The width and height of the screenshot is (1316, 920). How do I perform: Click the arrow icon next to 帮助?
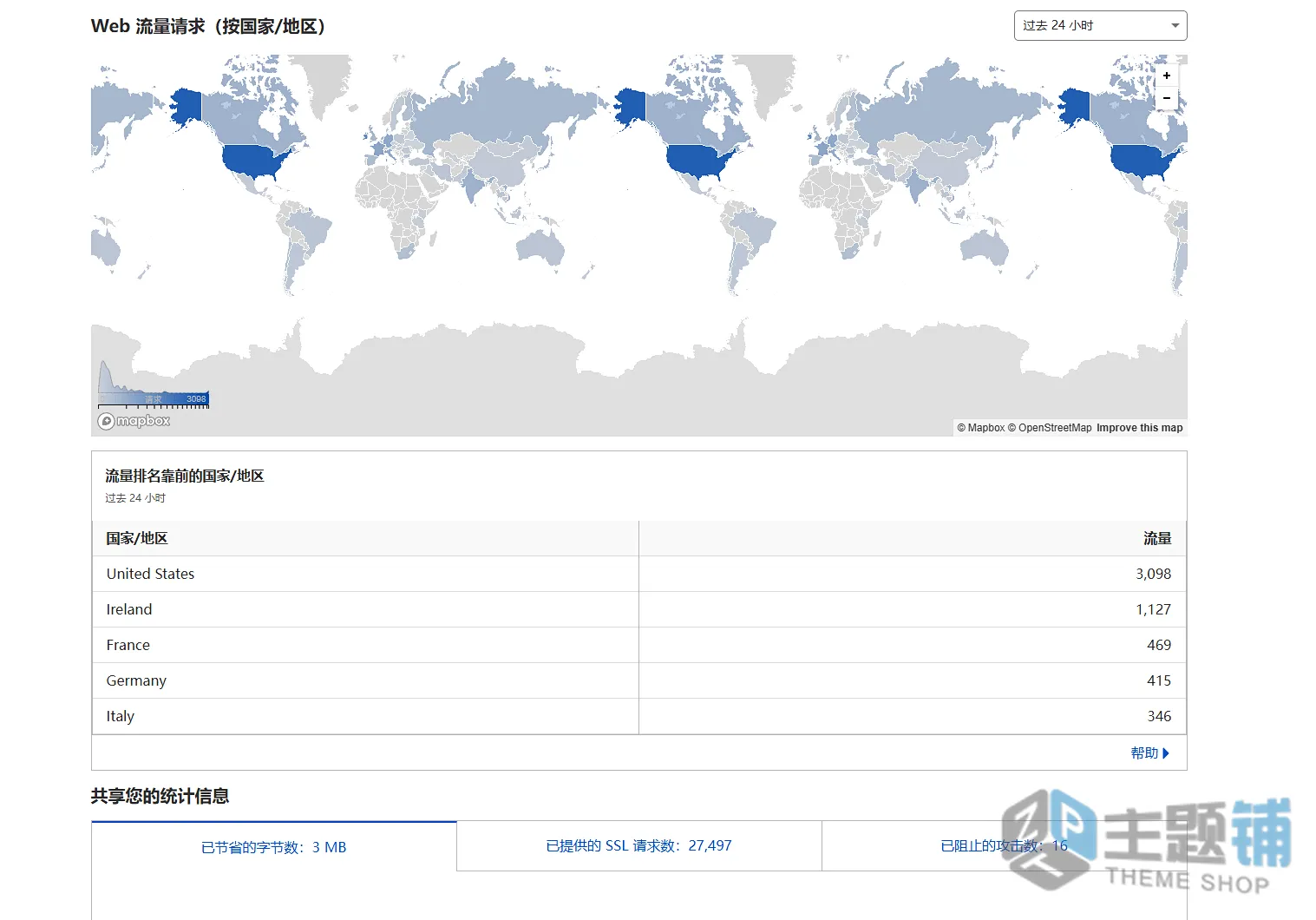click(x=1166, y=753)
